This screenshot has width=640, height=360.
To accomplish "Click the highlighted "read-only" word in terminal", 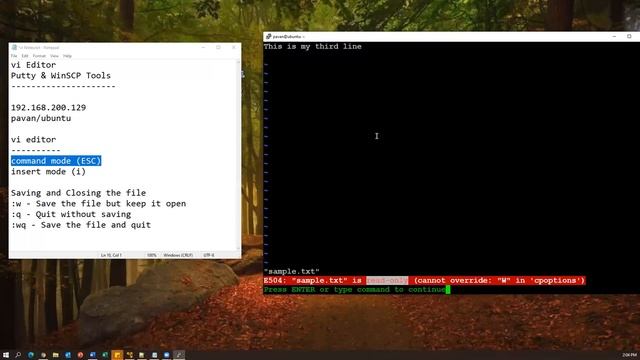I will pos(387,280).
